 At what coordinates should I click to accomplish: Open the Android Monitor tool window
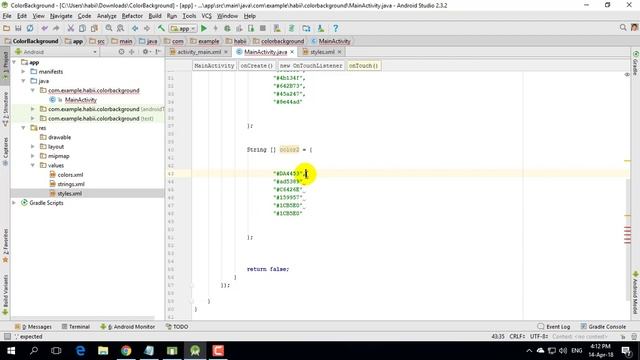127,327
